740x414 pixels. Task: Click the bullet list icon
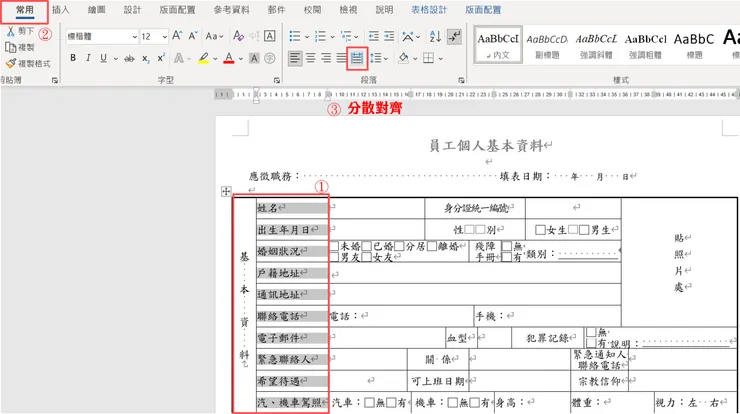point(295,36)
